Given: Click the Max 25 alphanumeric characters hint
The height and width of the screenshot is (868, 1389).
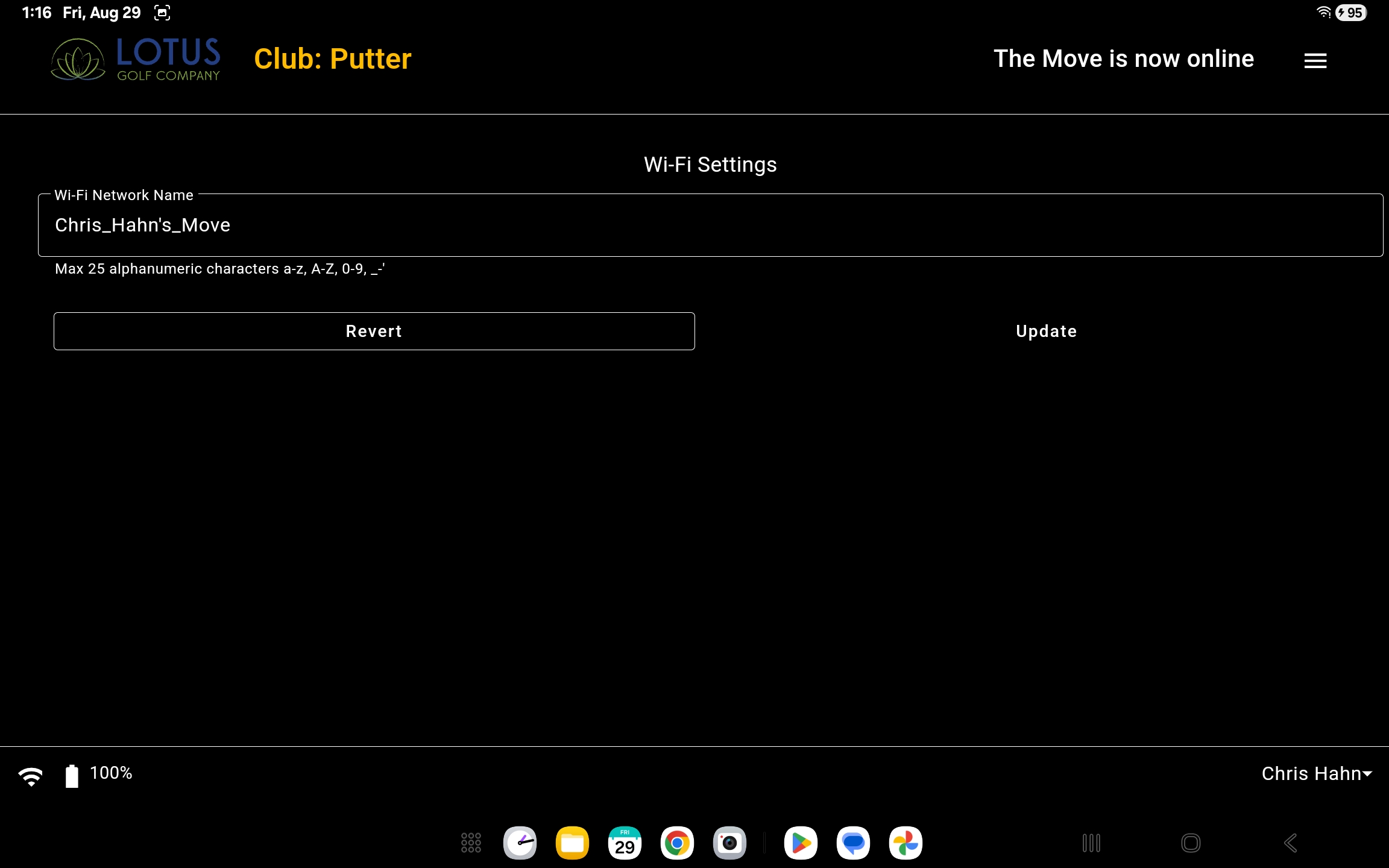Looking at the screenshot, I should point(220,269).
